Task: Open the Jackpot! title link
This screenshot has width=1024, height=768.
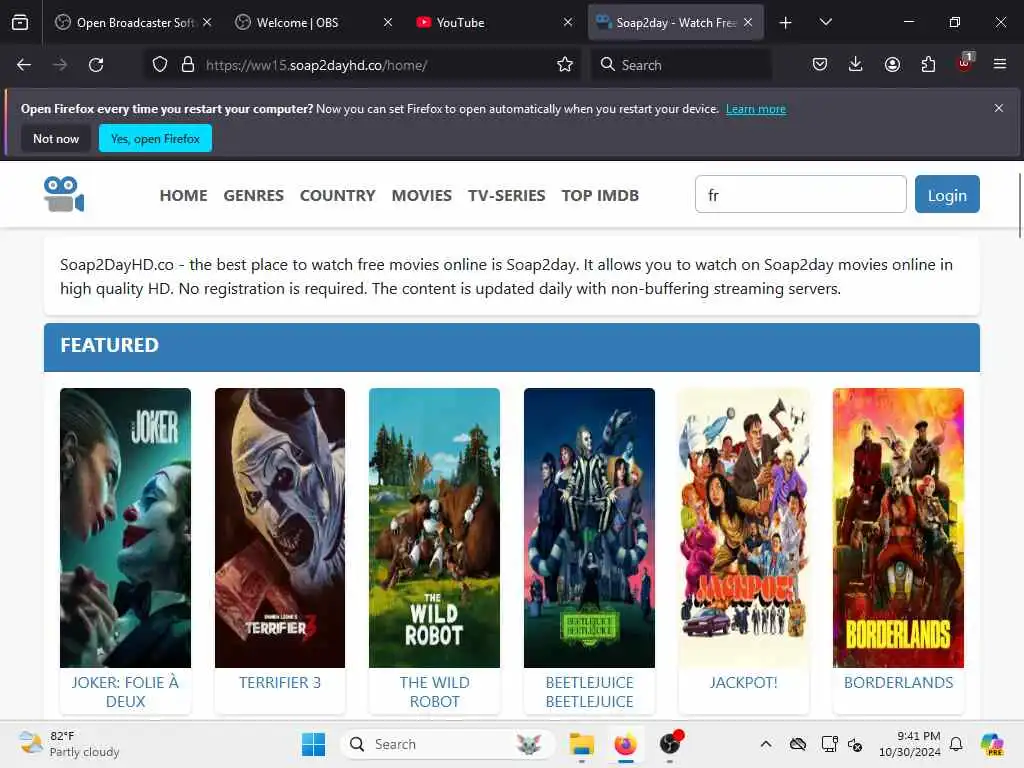Action: click(743, 682)
